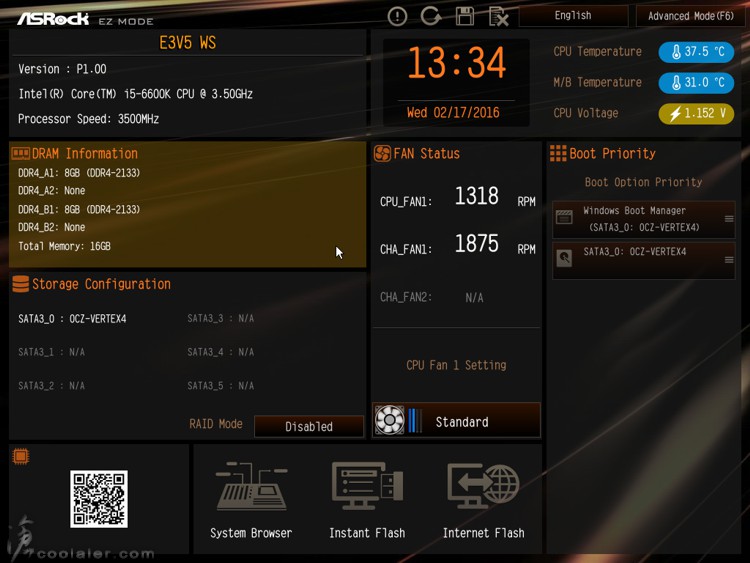750x563 pixels.
Task: Click drag handle of SATA3_0 boot entry
Action: pos(729,260)
